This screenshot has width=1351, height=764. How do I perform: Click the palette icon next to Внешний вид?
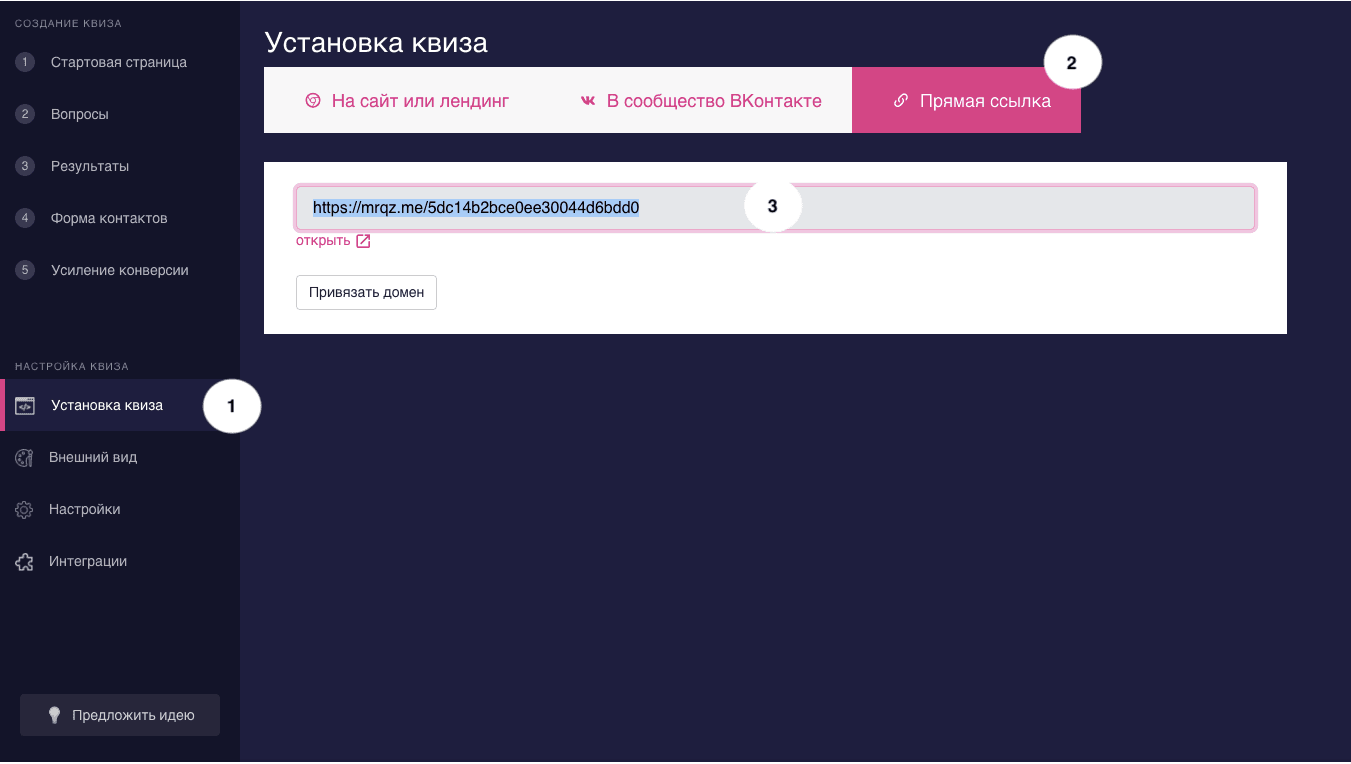point(24,457)
